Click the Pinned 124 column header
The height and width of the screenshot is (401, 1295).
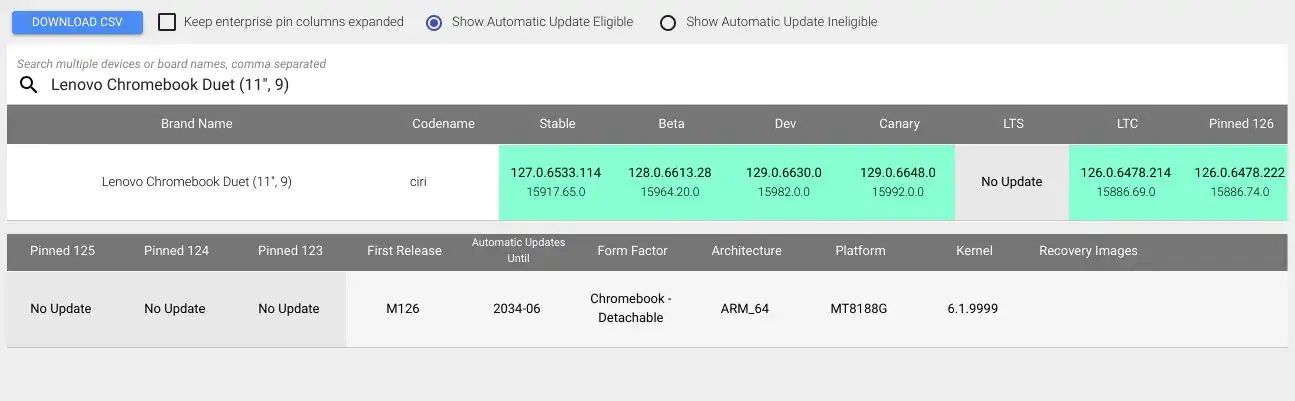coord(177,251)
